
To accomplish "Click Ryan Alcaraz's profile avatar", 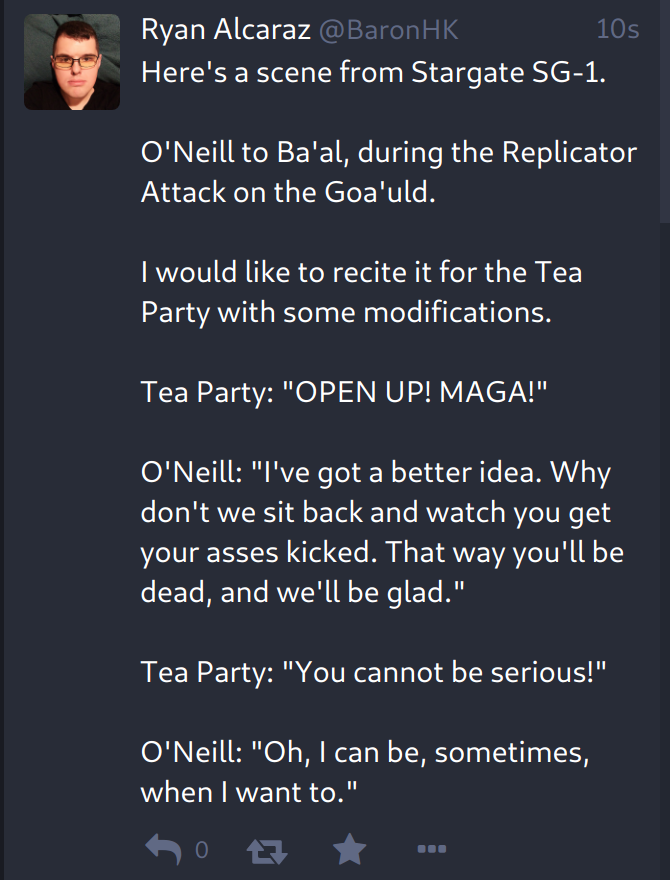I will (72, 62).
